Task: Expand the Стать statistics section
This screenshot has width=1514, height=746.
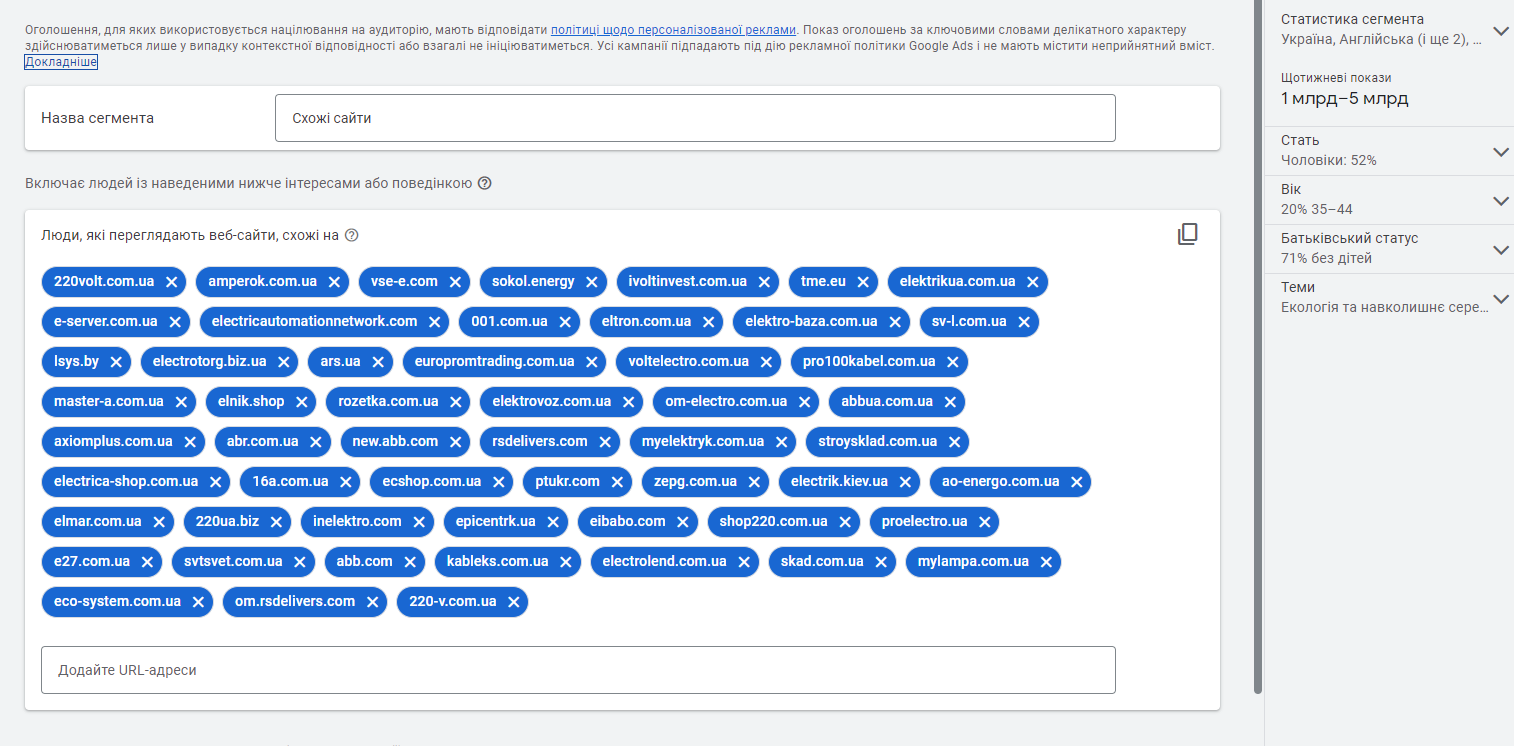Action: [1500, 151]
